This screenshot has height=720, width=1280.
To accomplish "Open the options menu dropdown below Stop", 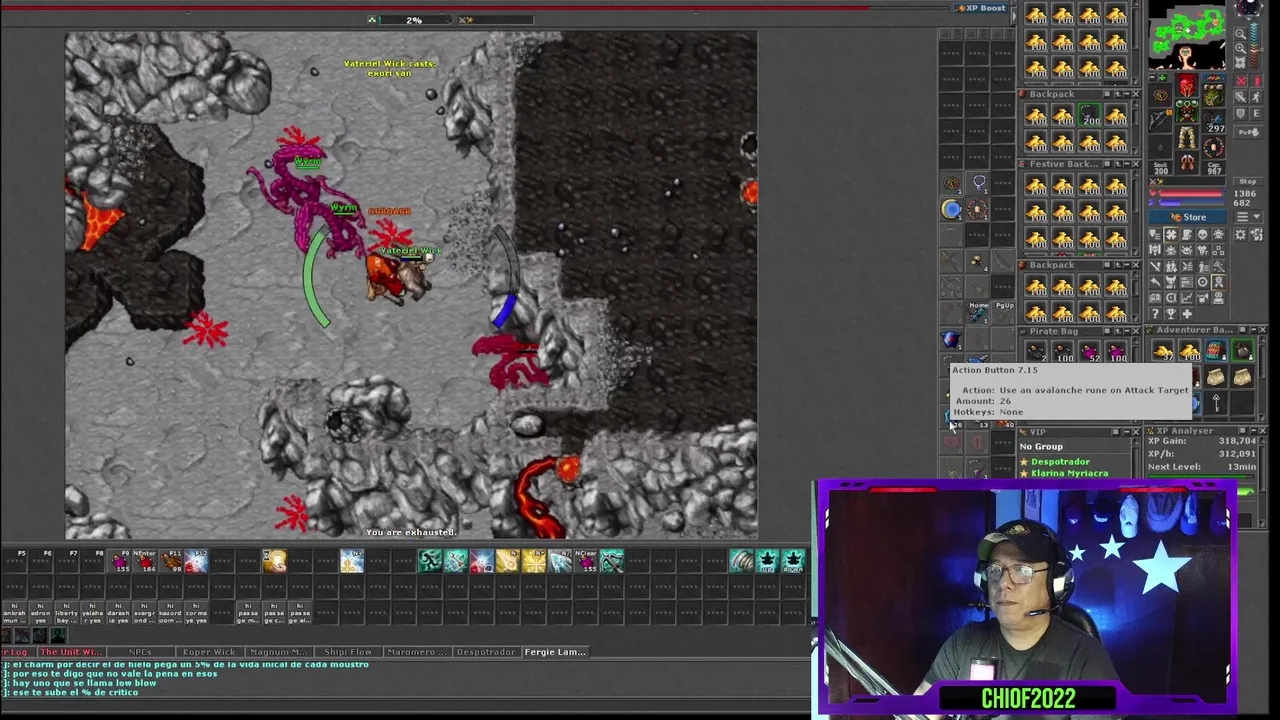I will tap(1249, 216).
